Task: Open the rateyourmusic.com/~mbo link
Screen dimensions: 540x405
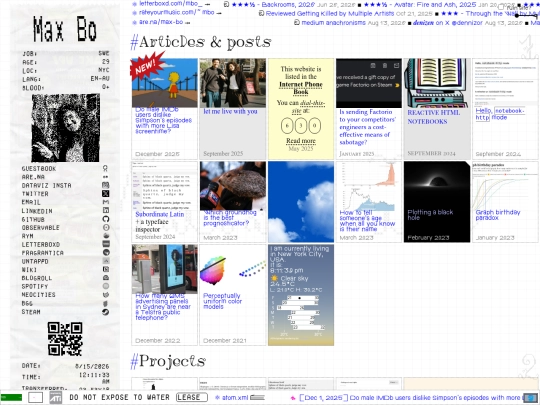Action: pos(176,12)
